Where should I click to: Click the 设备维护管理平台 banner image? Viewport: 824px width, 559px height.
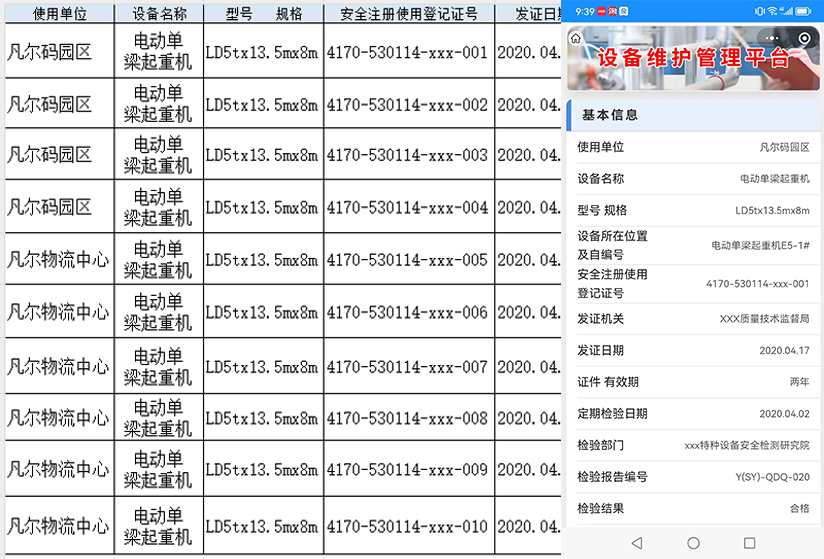[692, 58]
